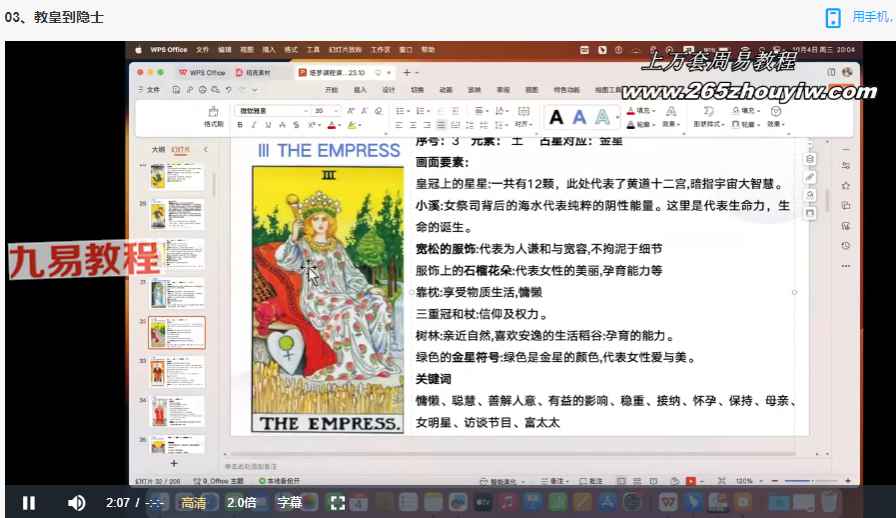Screen dimensions: 896x518
Task: Apply the text highlight color
Action: [x=351, y=125]
